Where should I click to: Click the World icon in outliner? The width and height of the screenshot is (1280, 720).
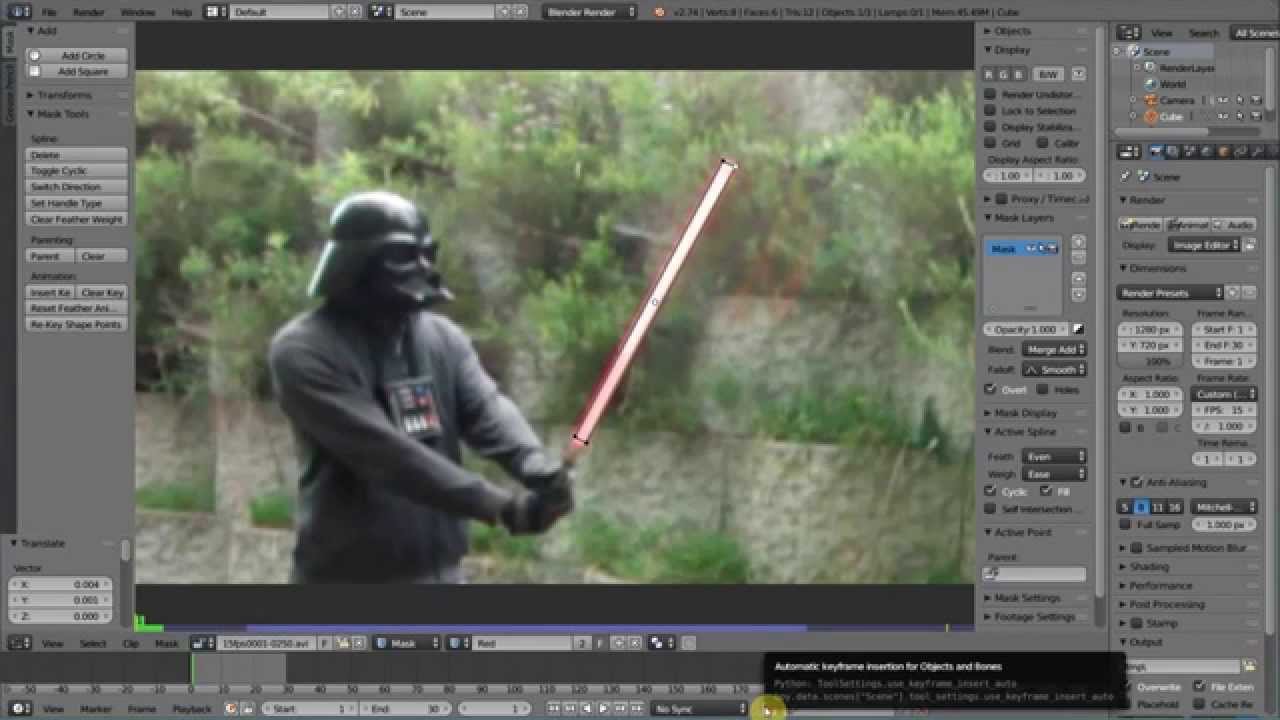click(x=1151, y=84)
